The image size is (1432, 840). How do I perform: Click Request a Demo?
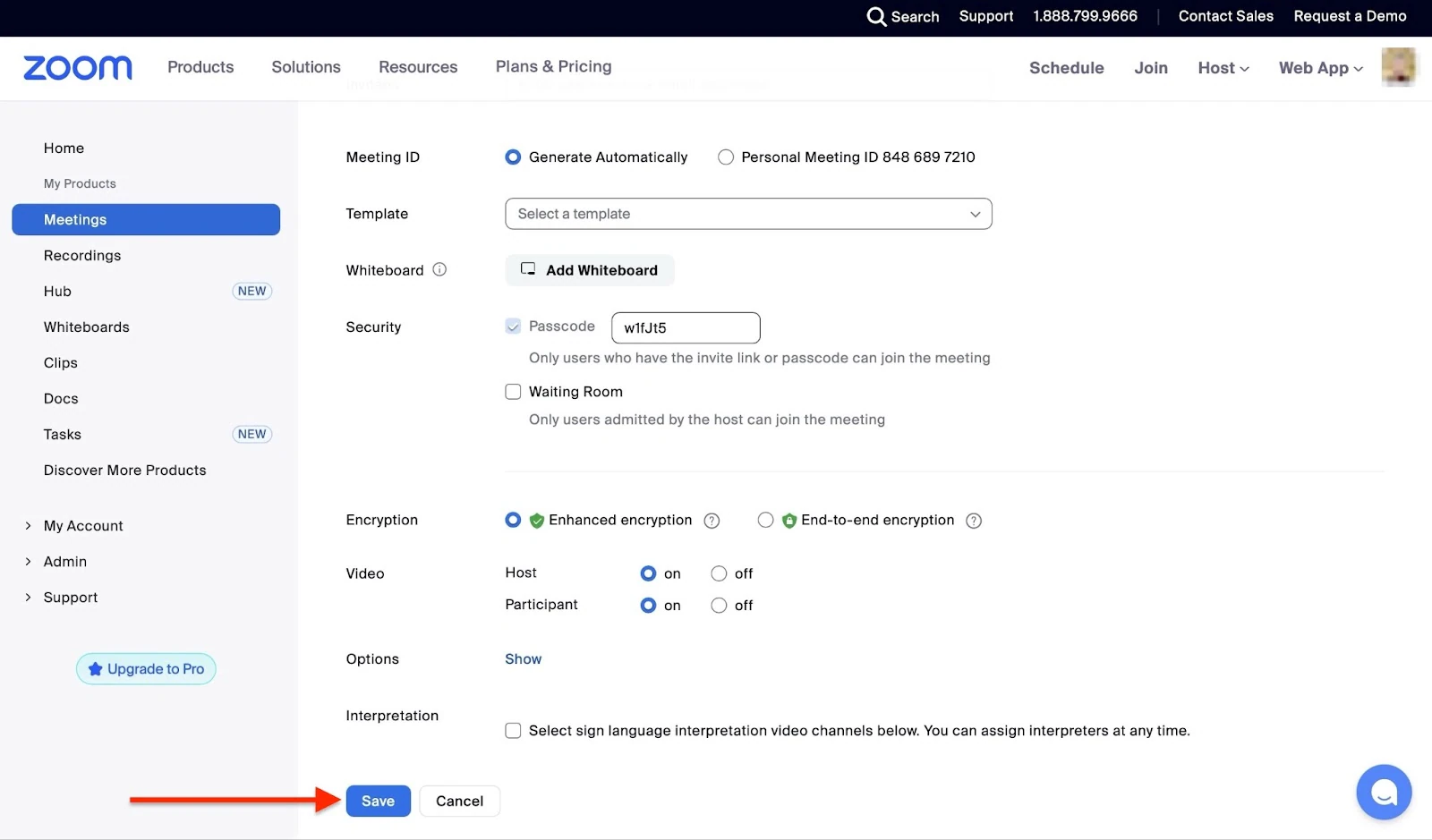(x=1350, y=16)
